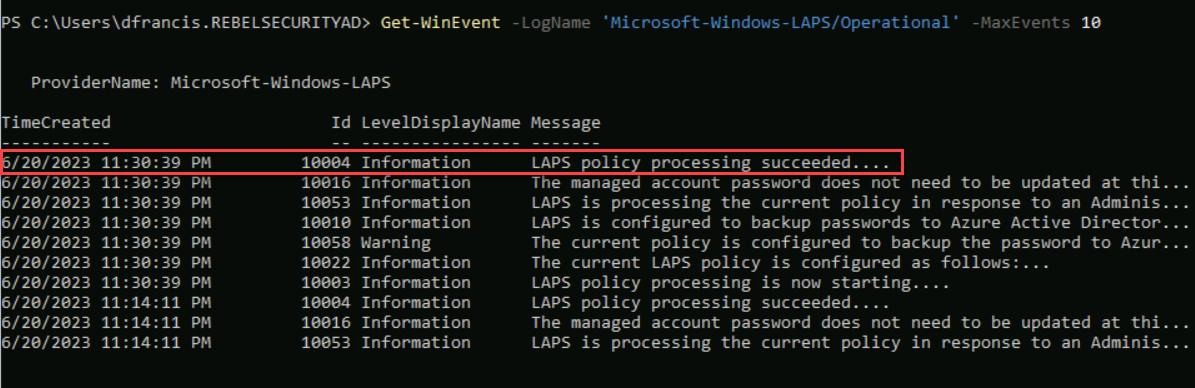Click the 'LAPS policy processing succeeded' message in red box
Viewport: 1195px width, 388px height.
(x=710, y=162)
